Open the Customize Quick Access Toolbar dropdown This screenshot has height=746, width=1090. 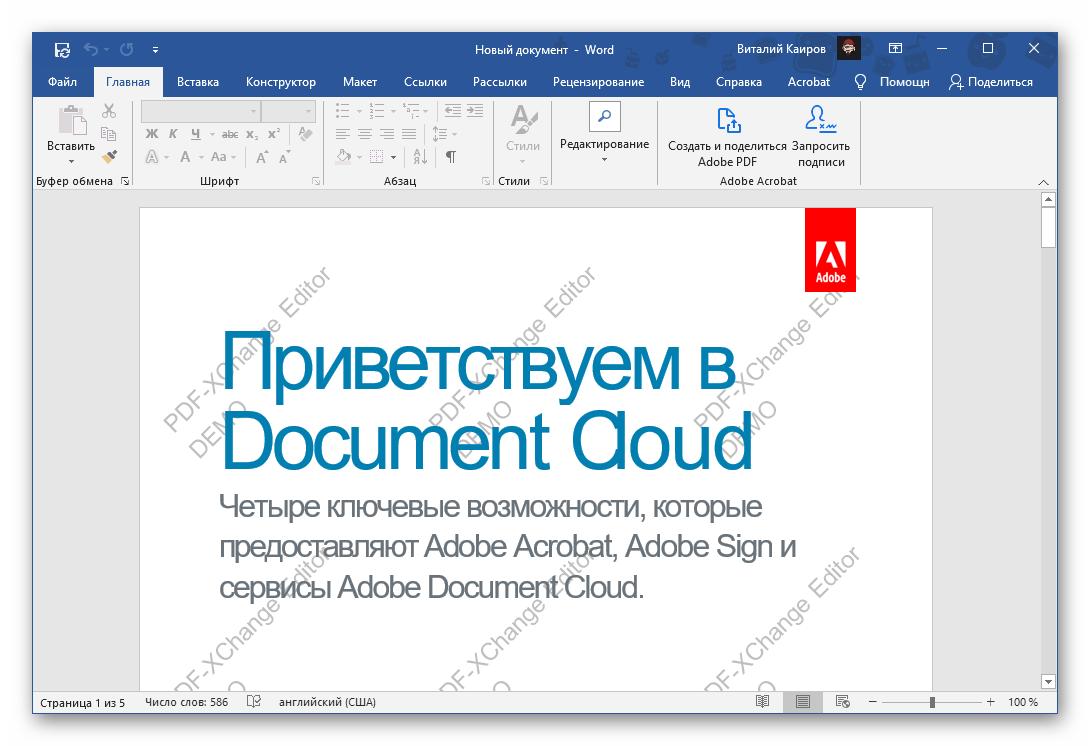(x=155, y=49)
